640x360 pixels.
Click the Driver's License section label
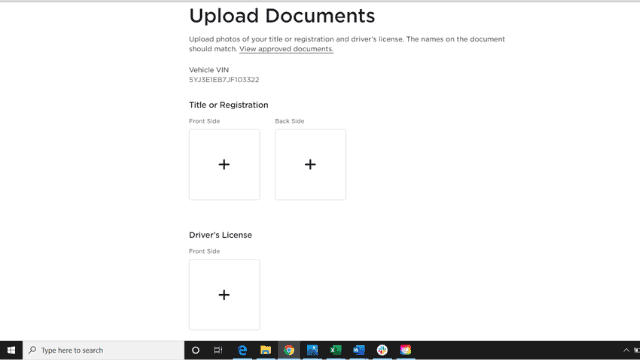(x=220, y=235)
